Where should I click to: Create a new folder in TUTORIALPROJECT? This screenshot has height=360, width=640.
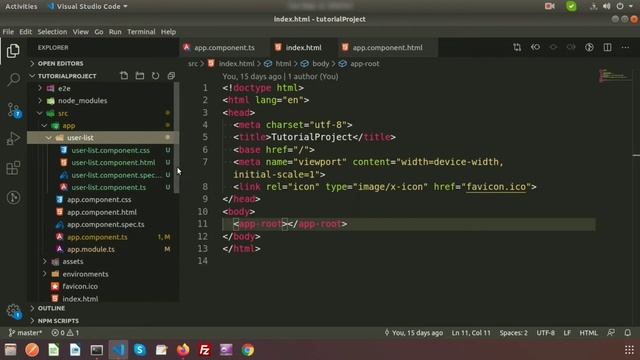tap(140, 76)
